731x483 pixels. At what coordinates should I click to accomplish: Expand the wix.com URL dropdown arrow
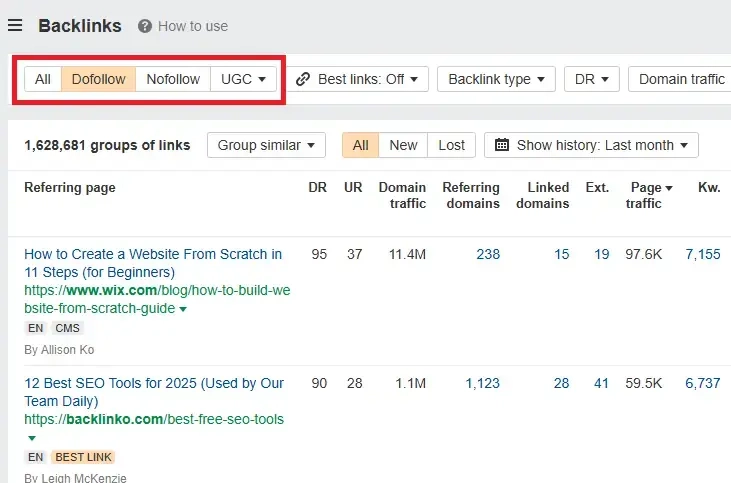182,310
